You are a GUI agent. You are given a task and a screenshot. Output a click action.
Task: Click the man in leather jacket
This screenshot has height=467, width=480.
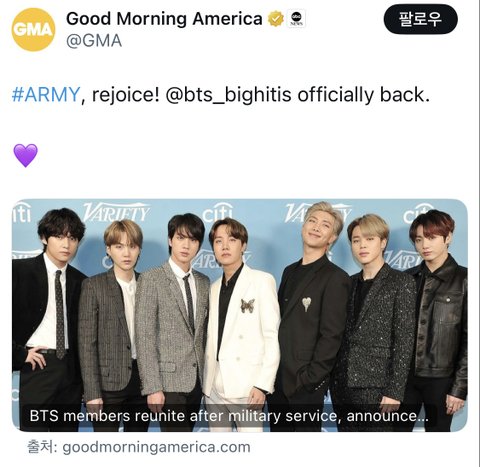click(437, 317)
